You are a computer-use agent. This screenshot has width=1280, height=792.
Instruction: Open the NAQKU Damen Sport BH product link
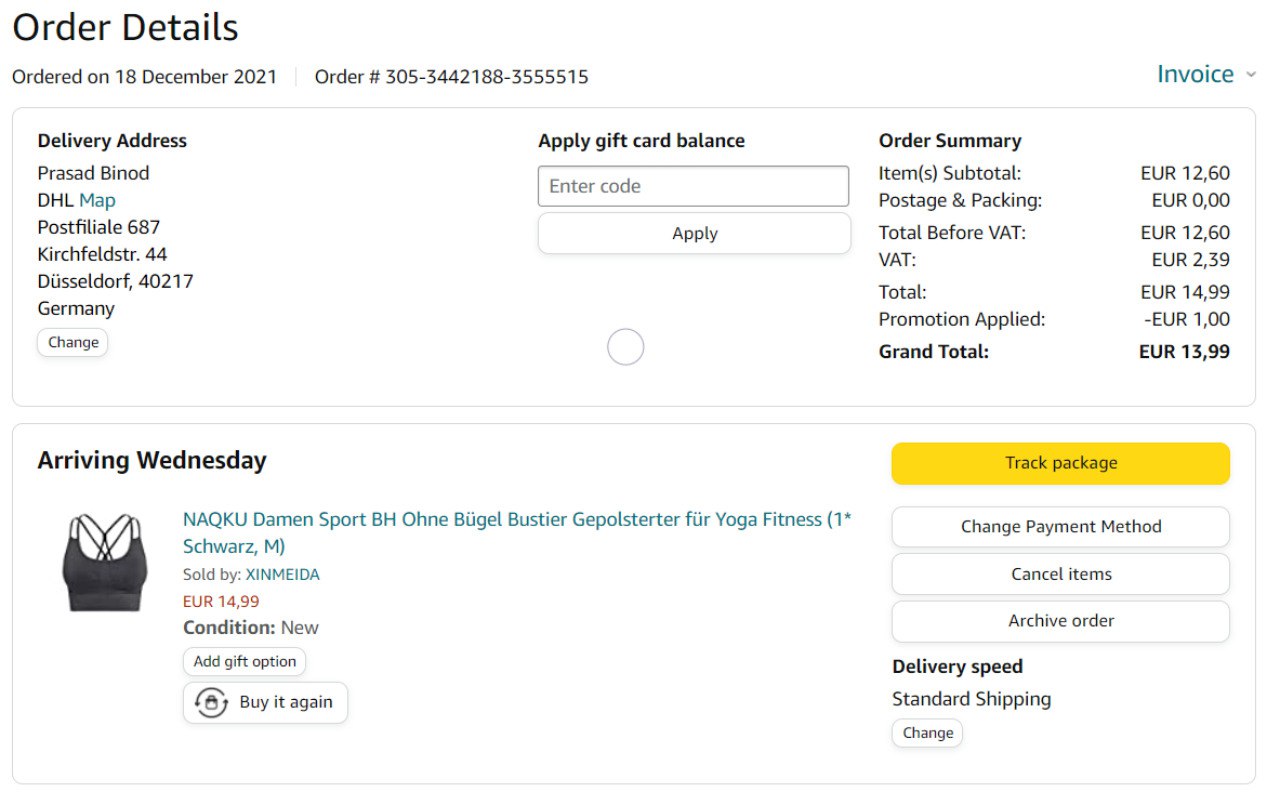click(x=516, y=520)
